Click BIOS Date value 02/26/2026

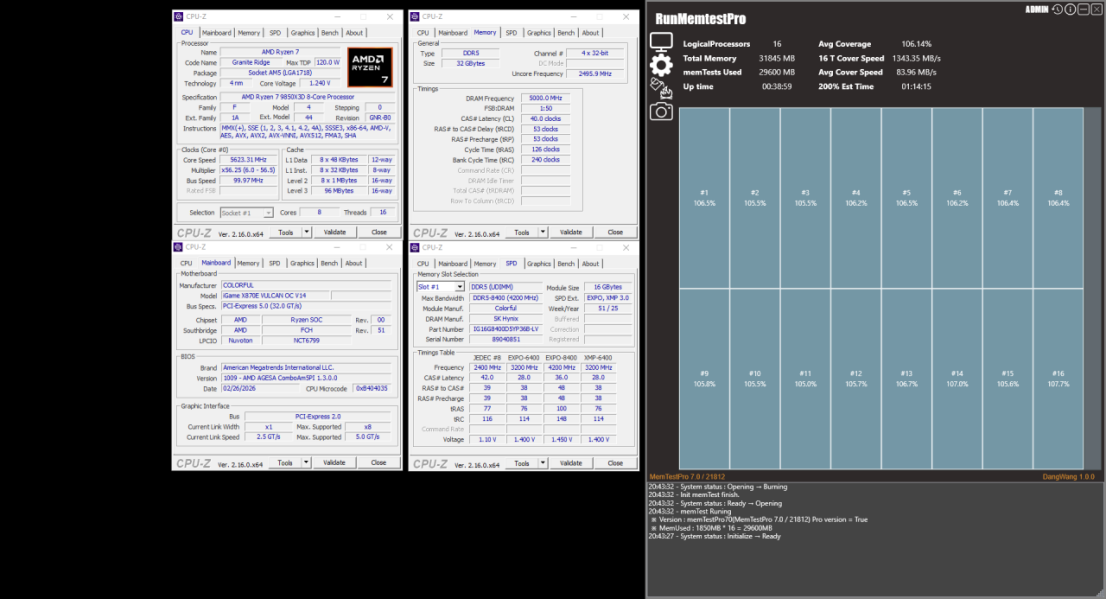[x=248, y=388]
